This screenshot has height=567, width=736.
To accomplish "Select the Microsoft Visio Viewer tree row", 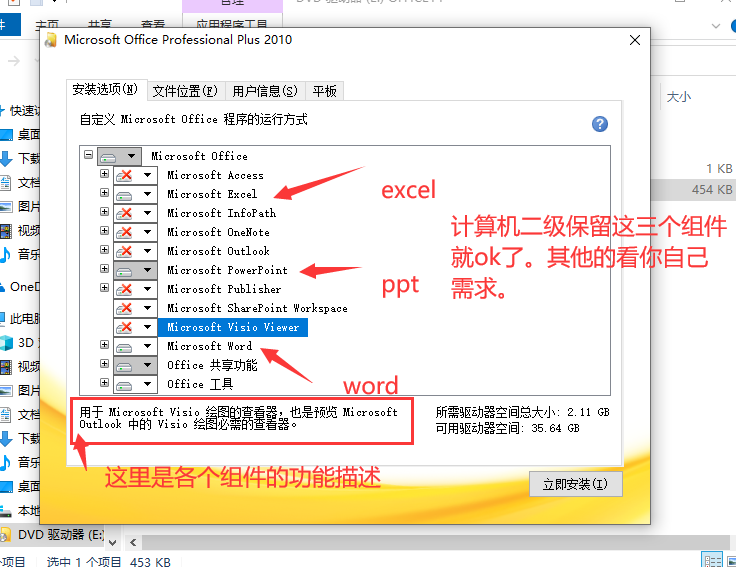I will pyautogui.click(x=233, y=327).
